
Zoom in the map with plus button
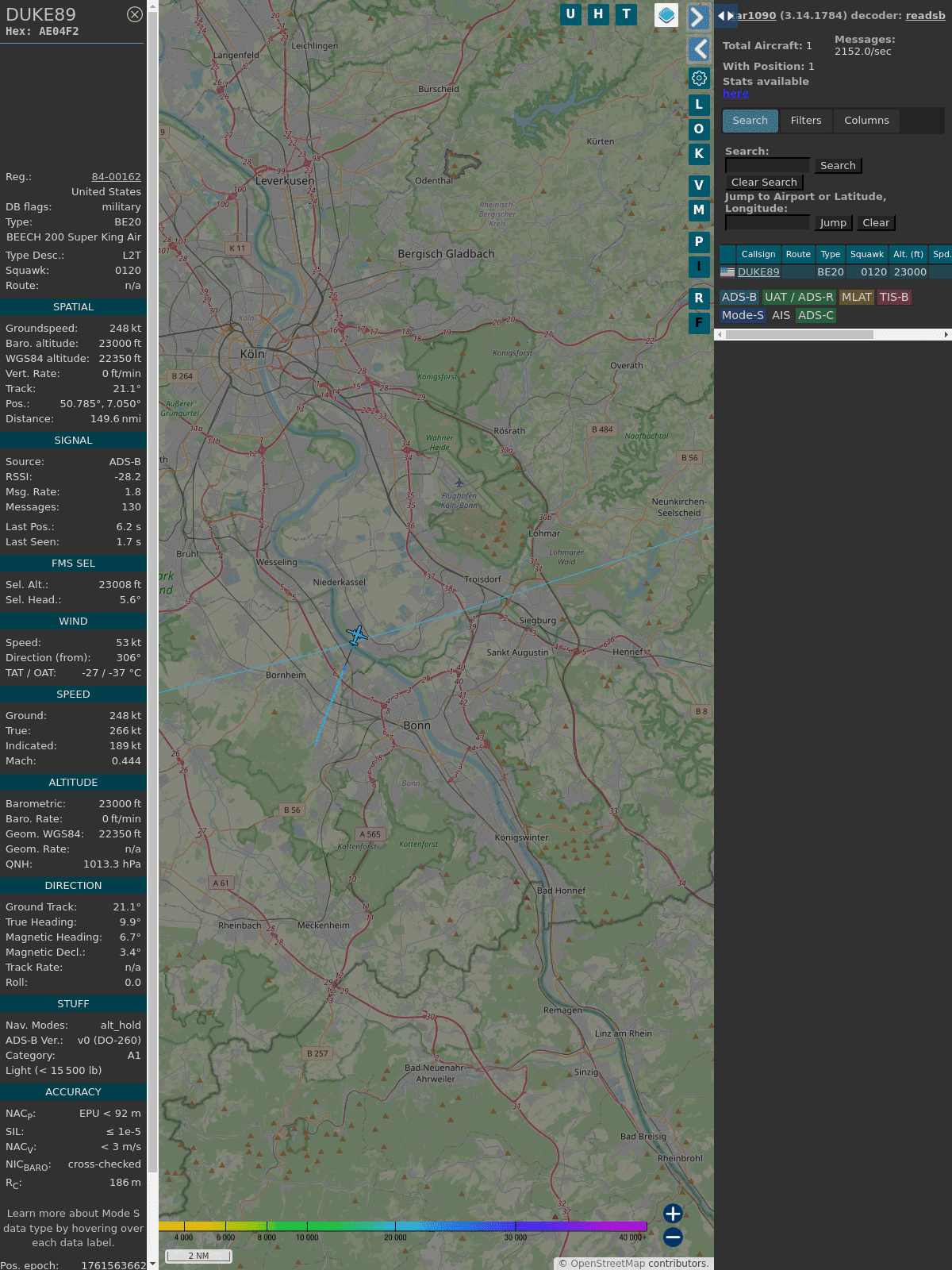pos(673,1214)
